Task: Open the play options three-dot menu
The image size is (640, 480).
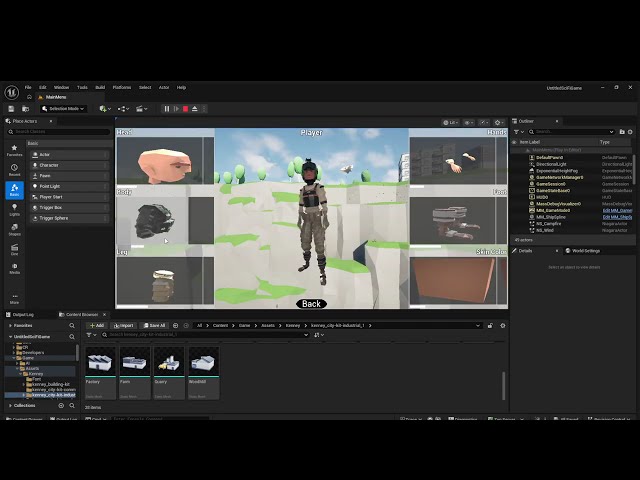Action: click(x=204, y=109)
